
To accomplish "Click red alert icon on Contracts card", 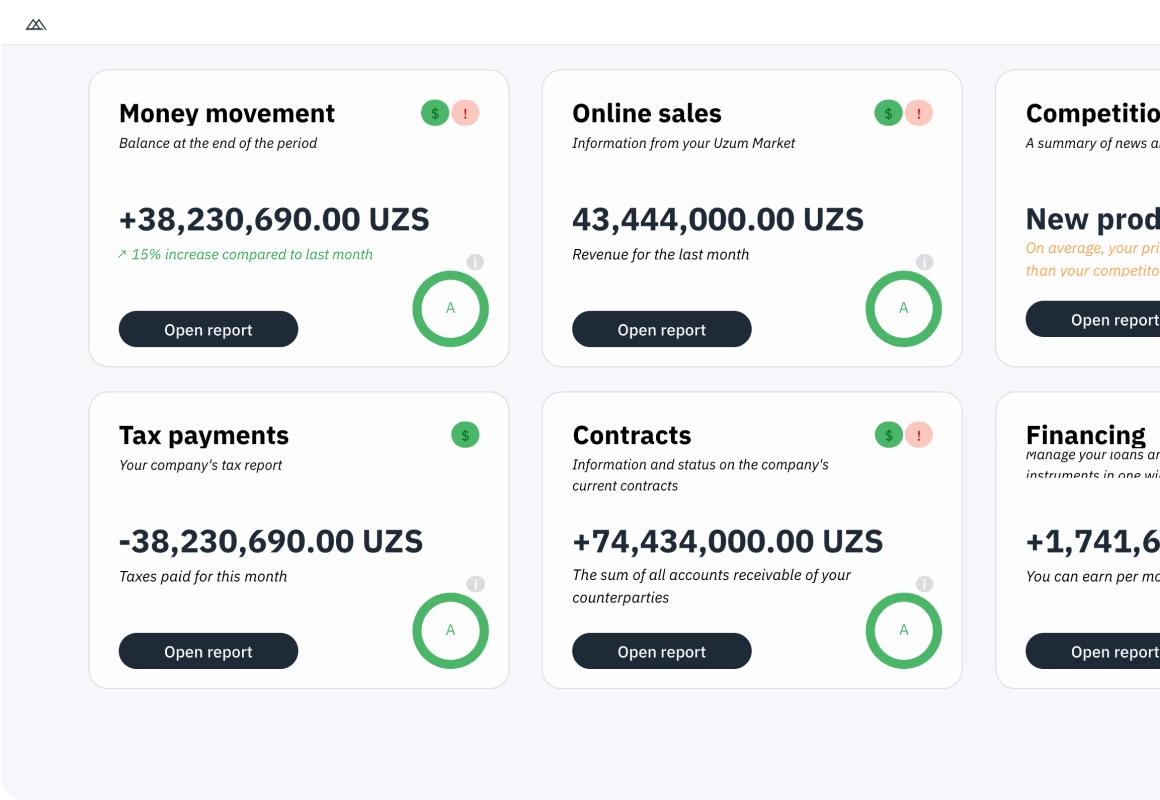I will [919, 435].
